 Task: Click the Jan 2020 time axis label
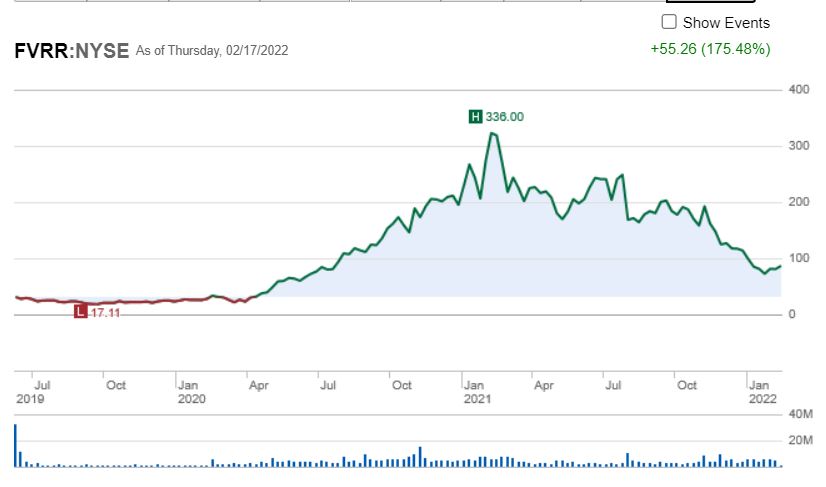[x=191, y=392]
